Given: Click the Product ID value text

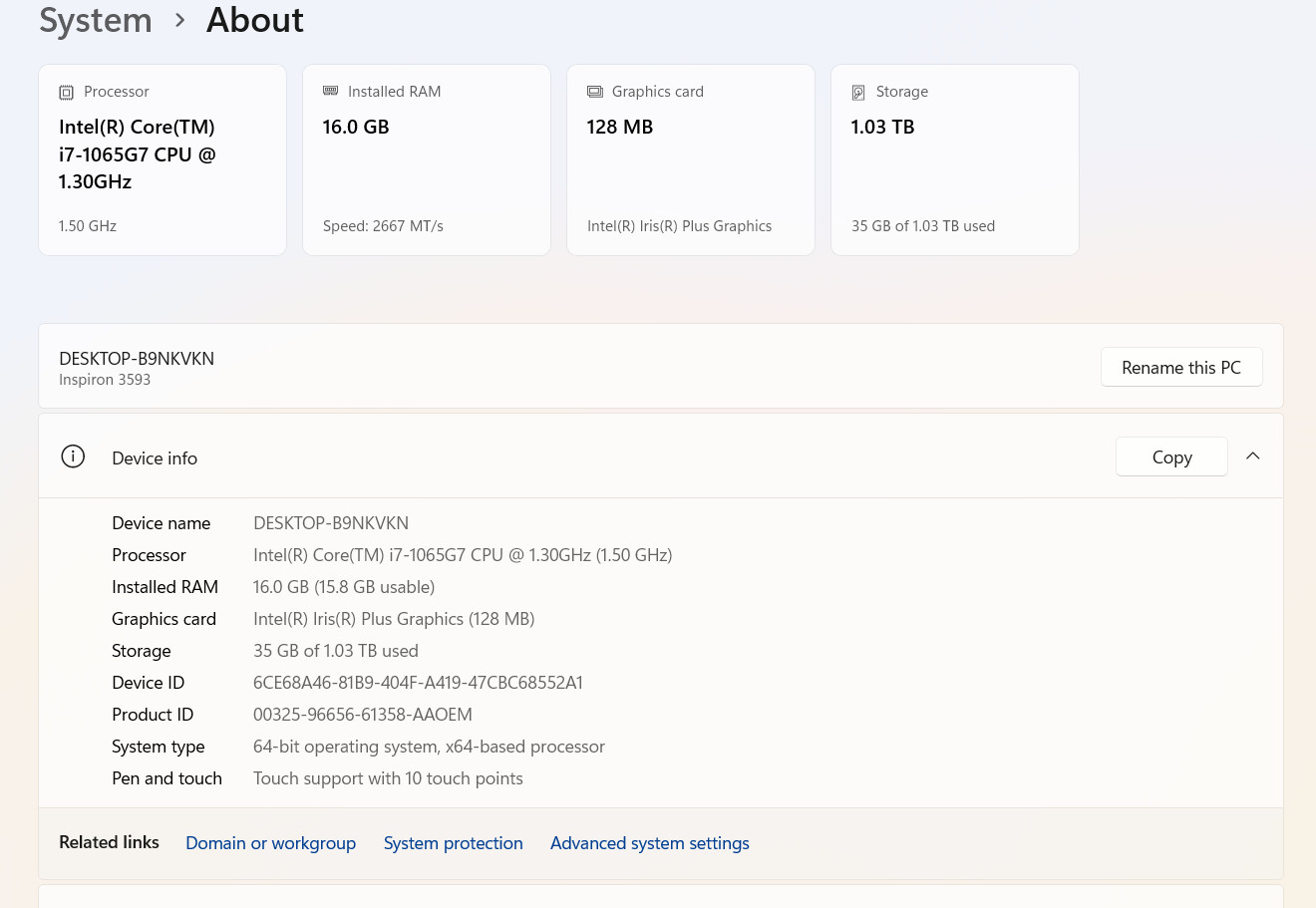Looking at the screenshot, I should tap(363, 715).
